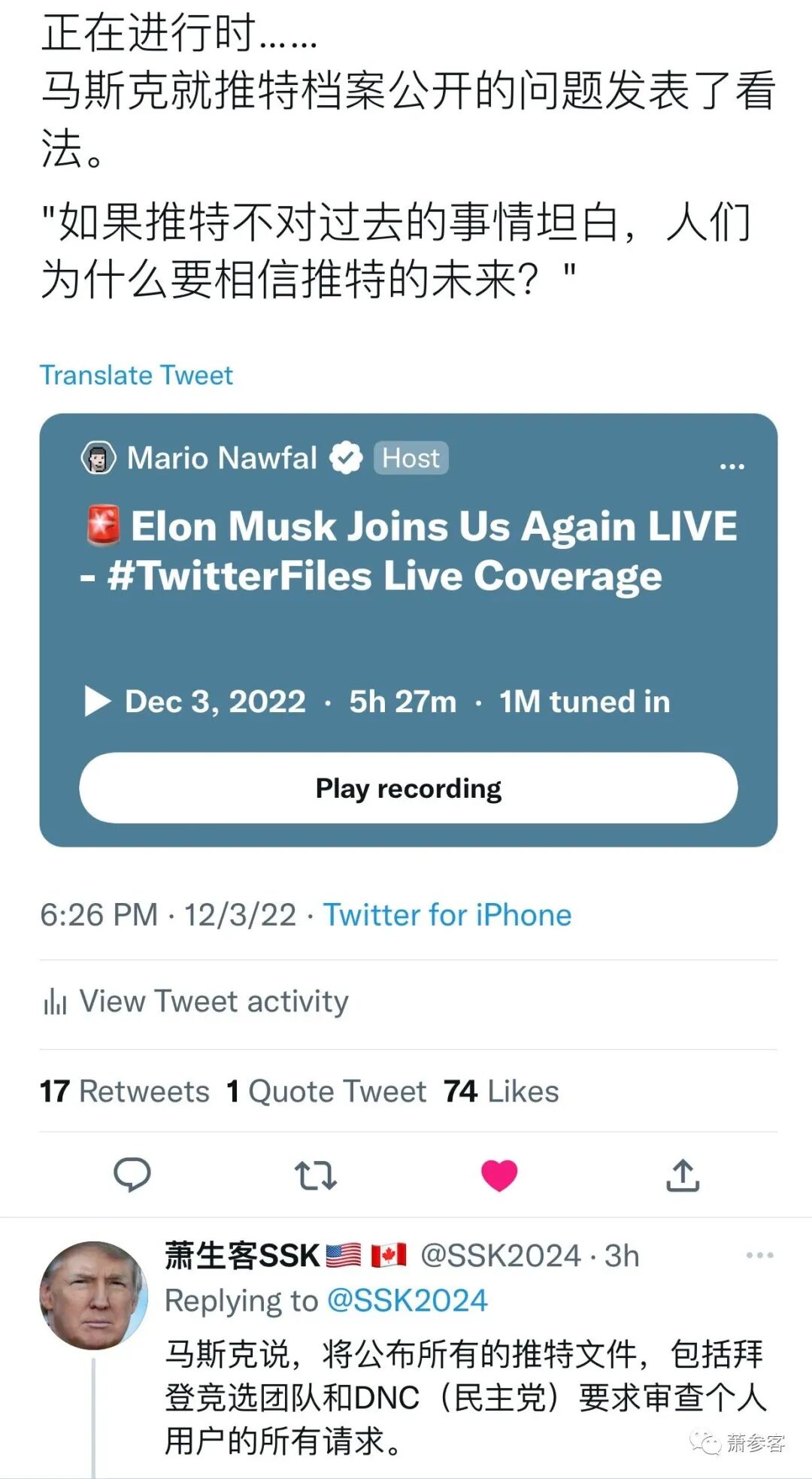This screenshot has height=1479, width=812.
Task: View the 74 Likes list
Action: [x=501, y=1091]
